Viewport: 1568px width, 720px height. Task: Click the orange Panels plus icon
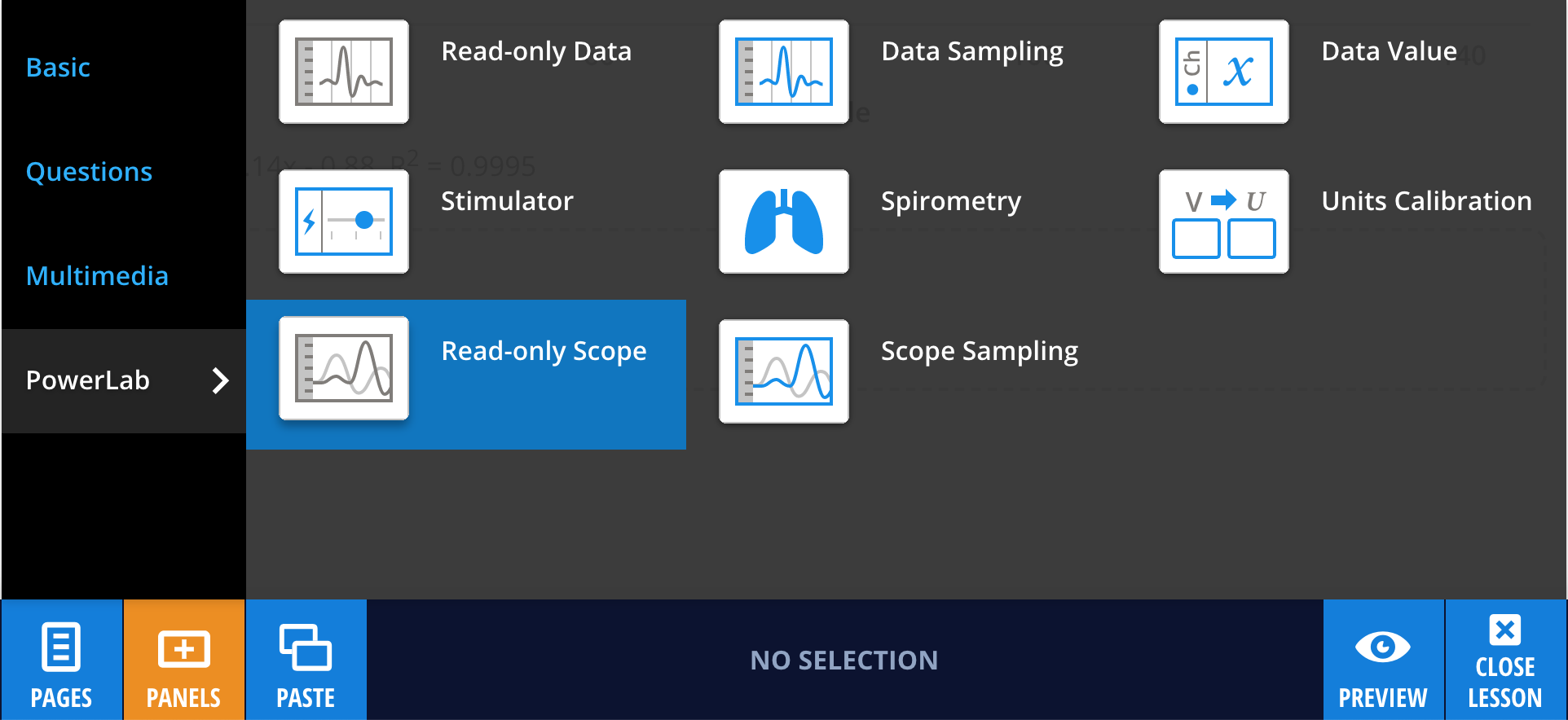[x=183, y=649]
